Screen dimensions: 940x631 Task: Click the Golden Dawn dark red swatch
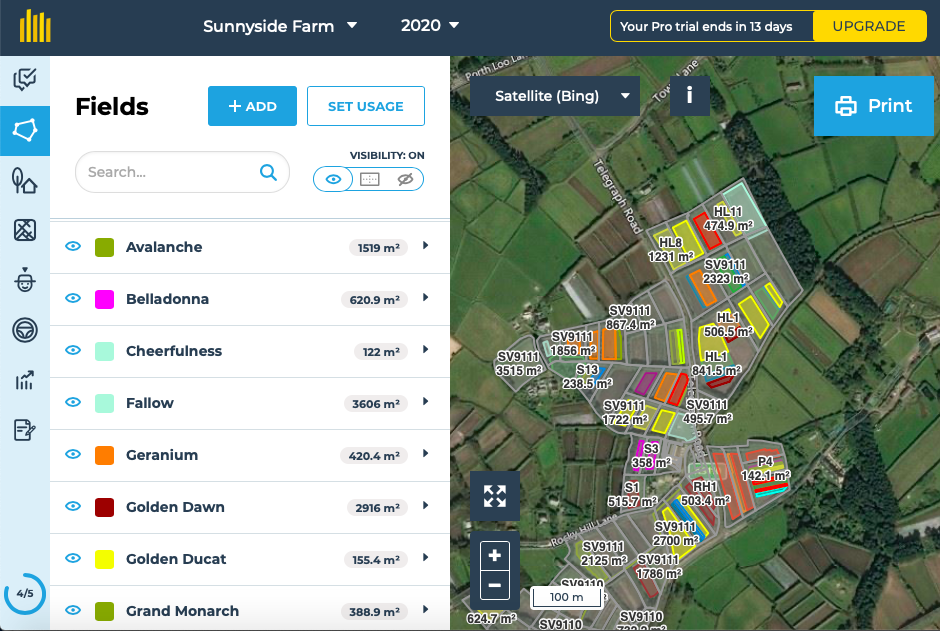(104, 507)
